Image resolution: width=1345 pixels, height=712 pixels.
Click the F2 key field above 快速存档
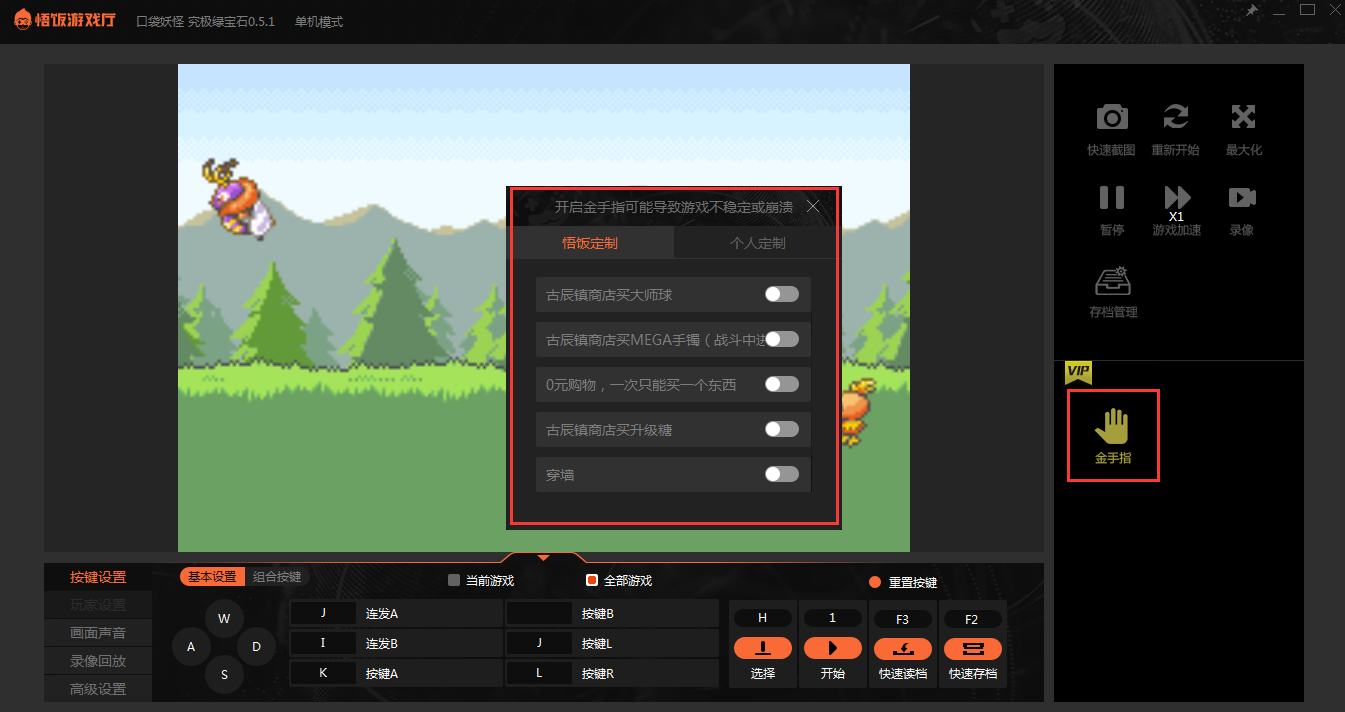pos(971,619)
